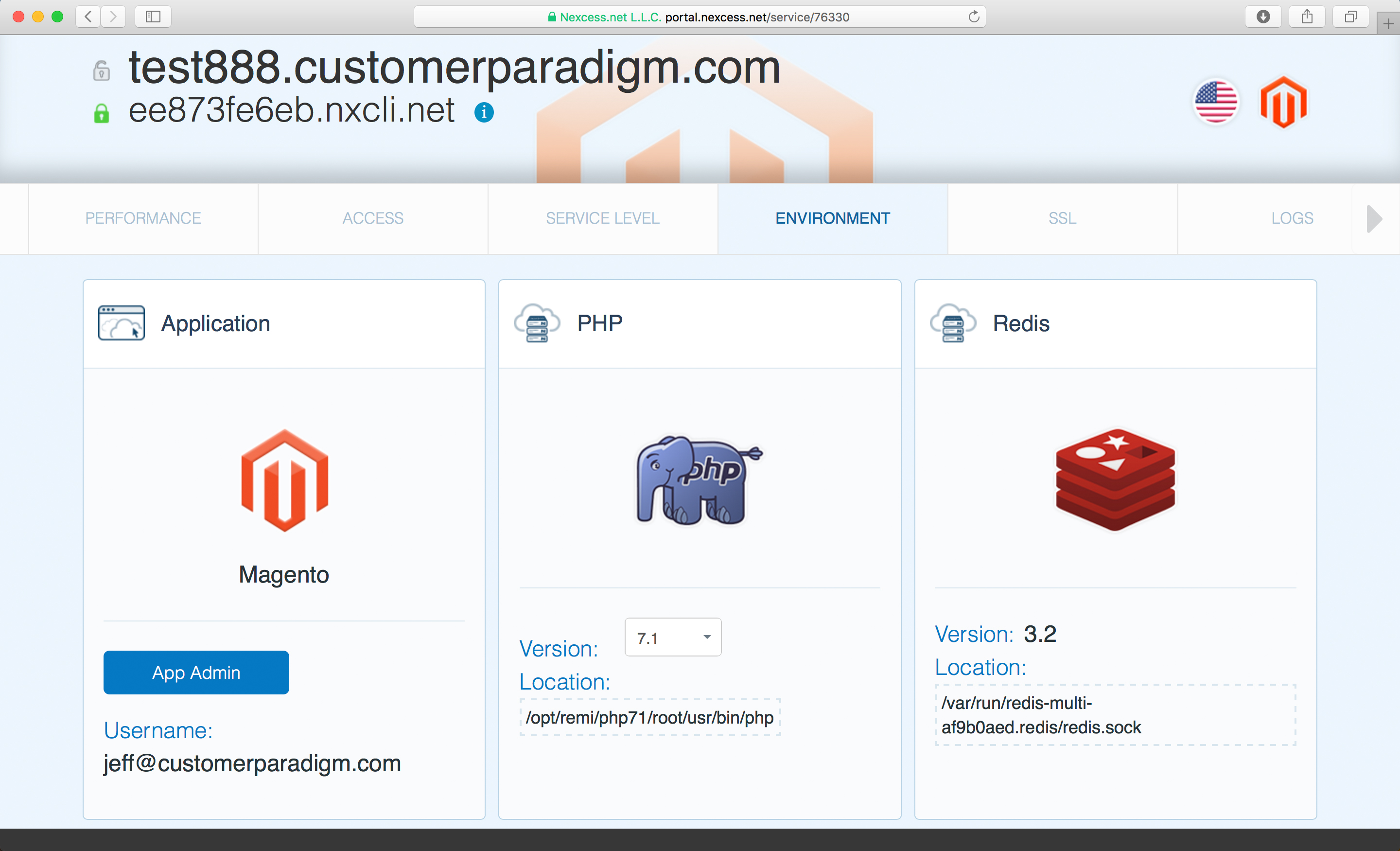
Task: Click the PHP card cloud server icon
Action: coord(537,323)
